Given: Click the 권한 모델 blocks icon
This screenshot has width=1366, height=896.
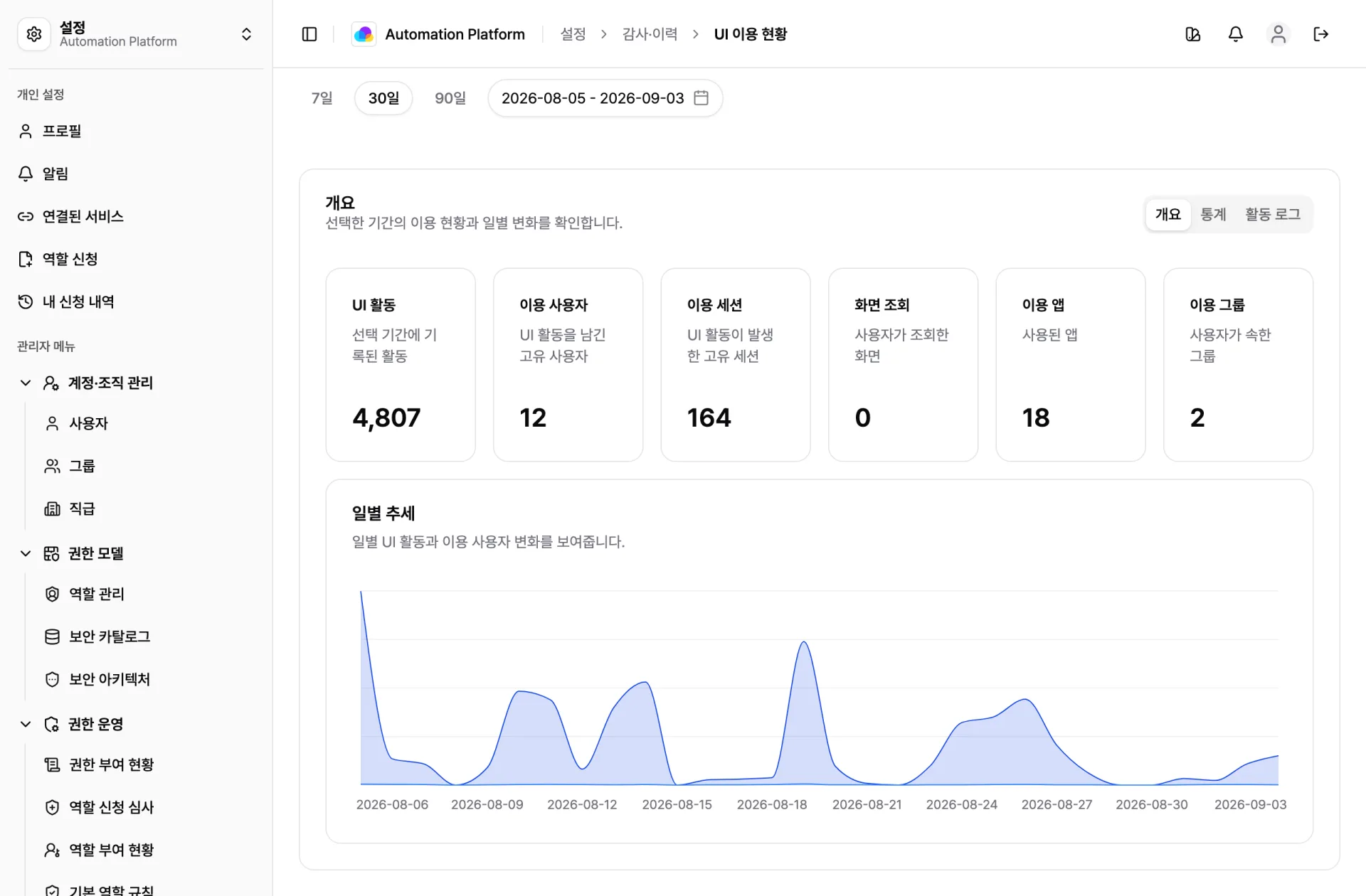Looking at the screenshot, I should tap(51, 553).
